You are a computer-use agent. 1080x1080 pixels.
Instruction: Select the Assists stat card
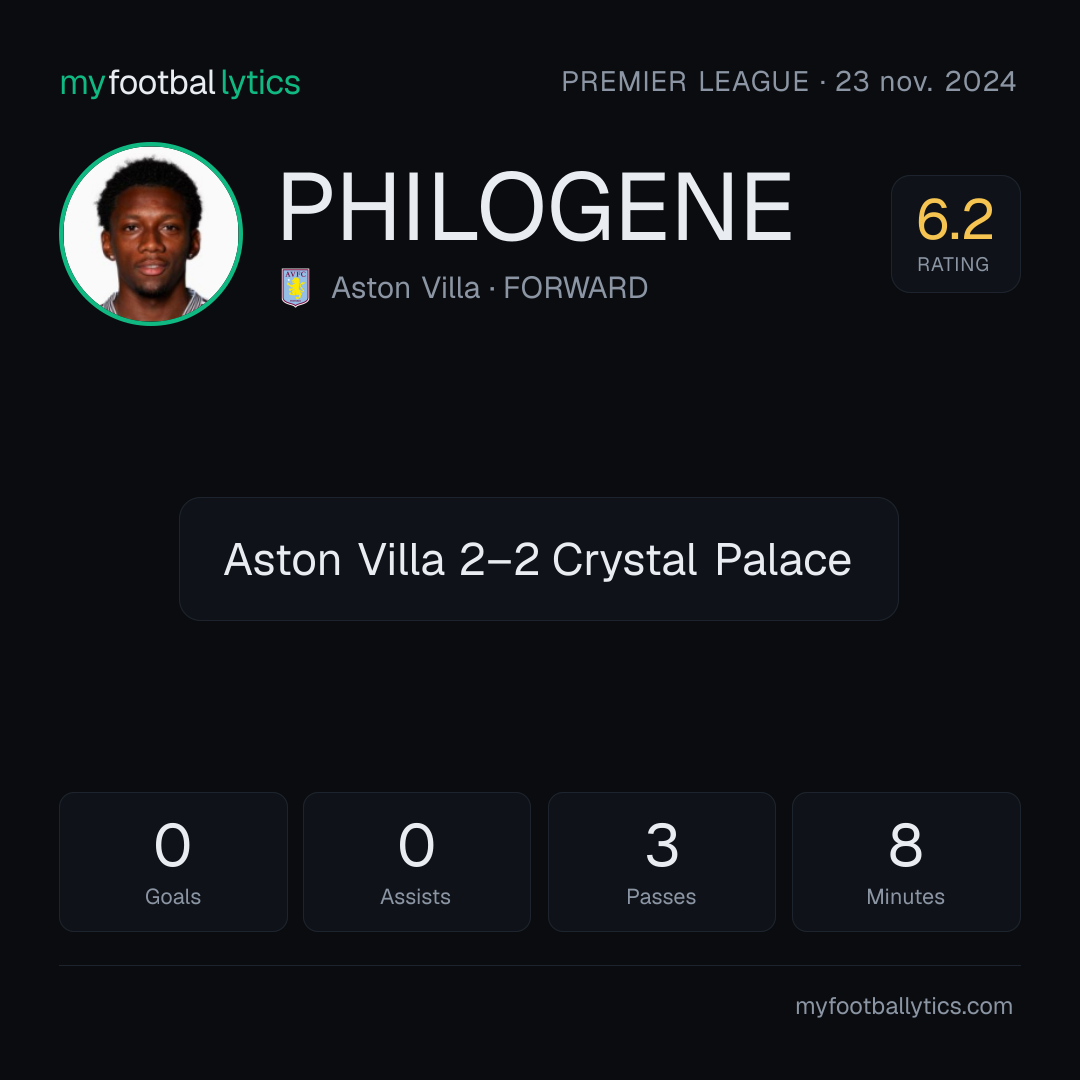pyautogui.click(x=417, y=862)
